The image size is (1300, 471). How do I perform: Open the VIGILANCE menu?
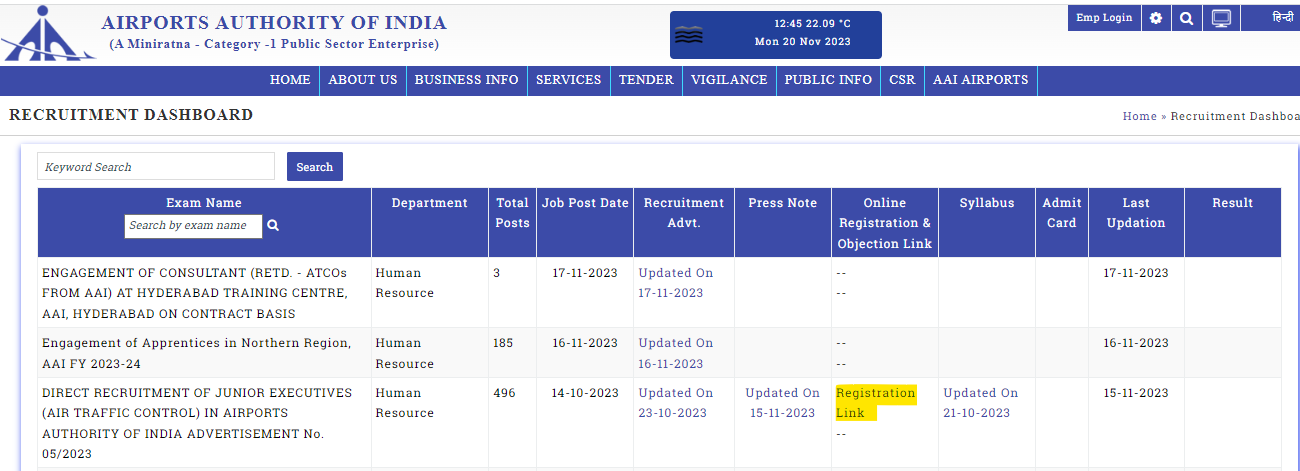pyautogui.click(x=729, y=80)
